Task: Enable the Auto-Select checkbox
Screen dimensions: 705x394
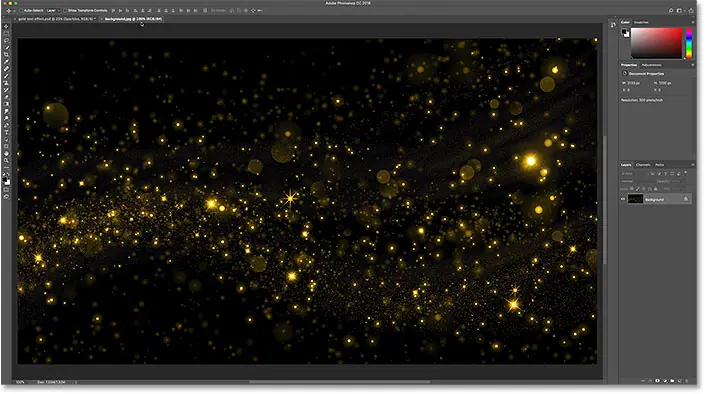Action: (21, 10)
